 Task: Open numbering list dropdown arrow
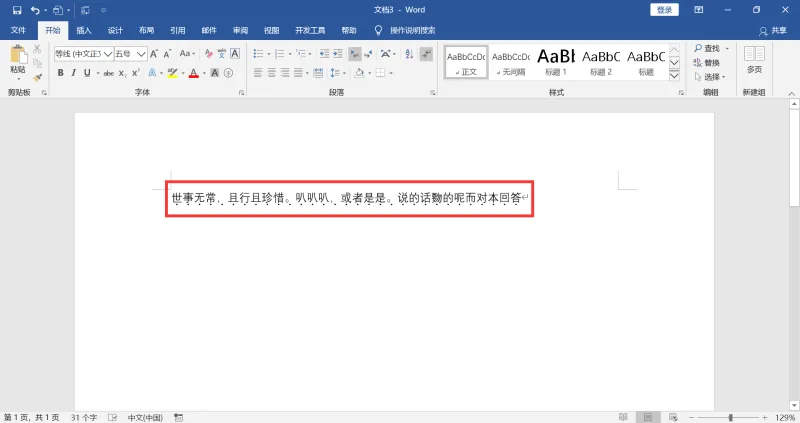(290, 54)
